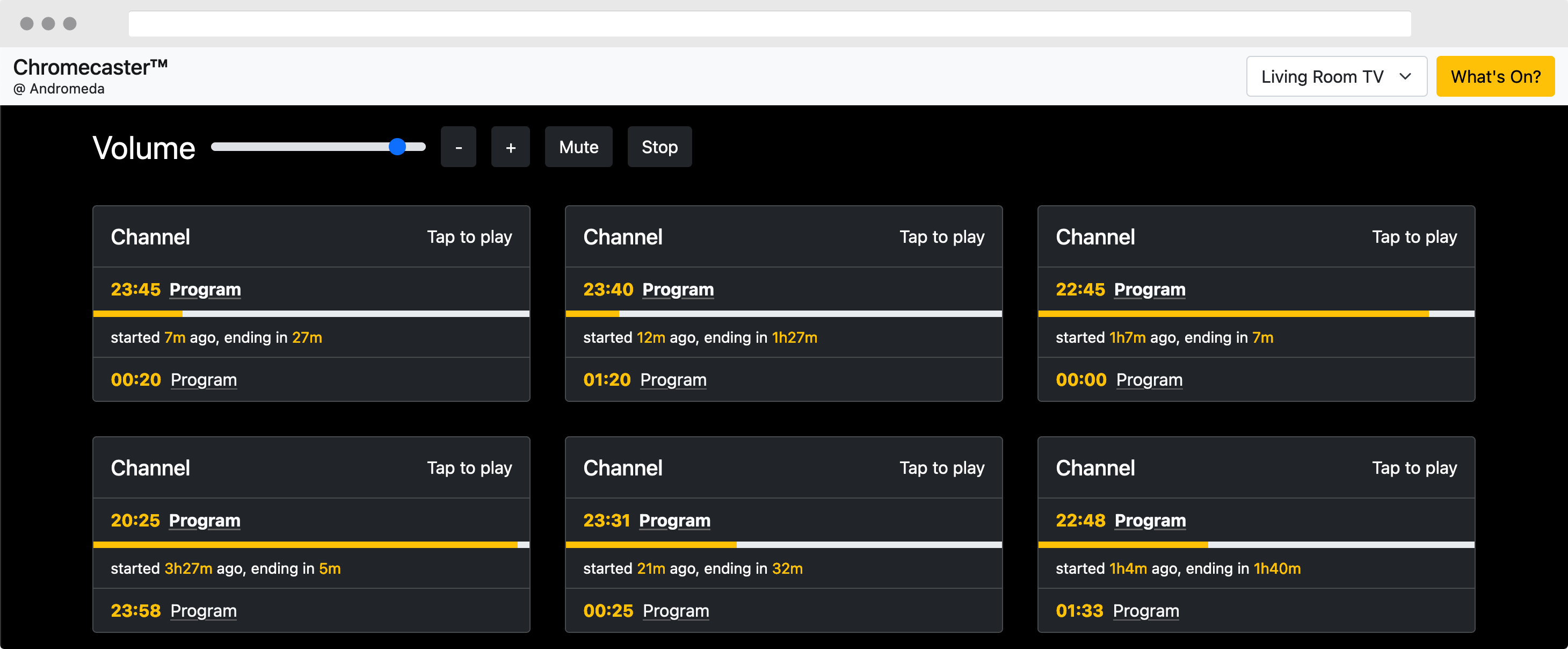
Task: Tap to play the channel showing 20:25 Program
Action: pyautogui.click(x=469, y=467)
